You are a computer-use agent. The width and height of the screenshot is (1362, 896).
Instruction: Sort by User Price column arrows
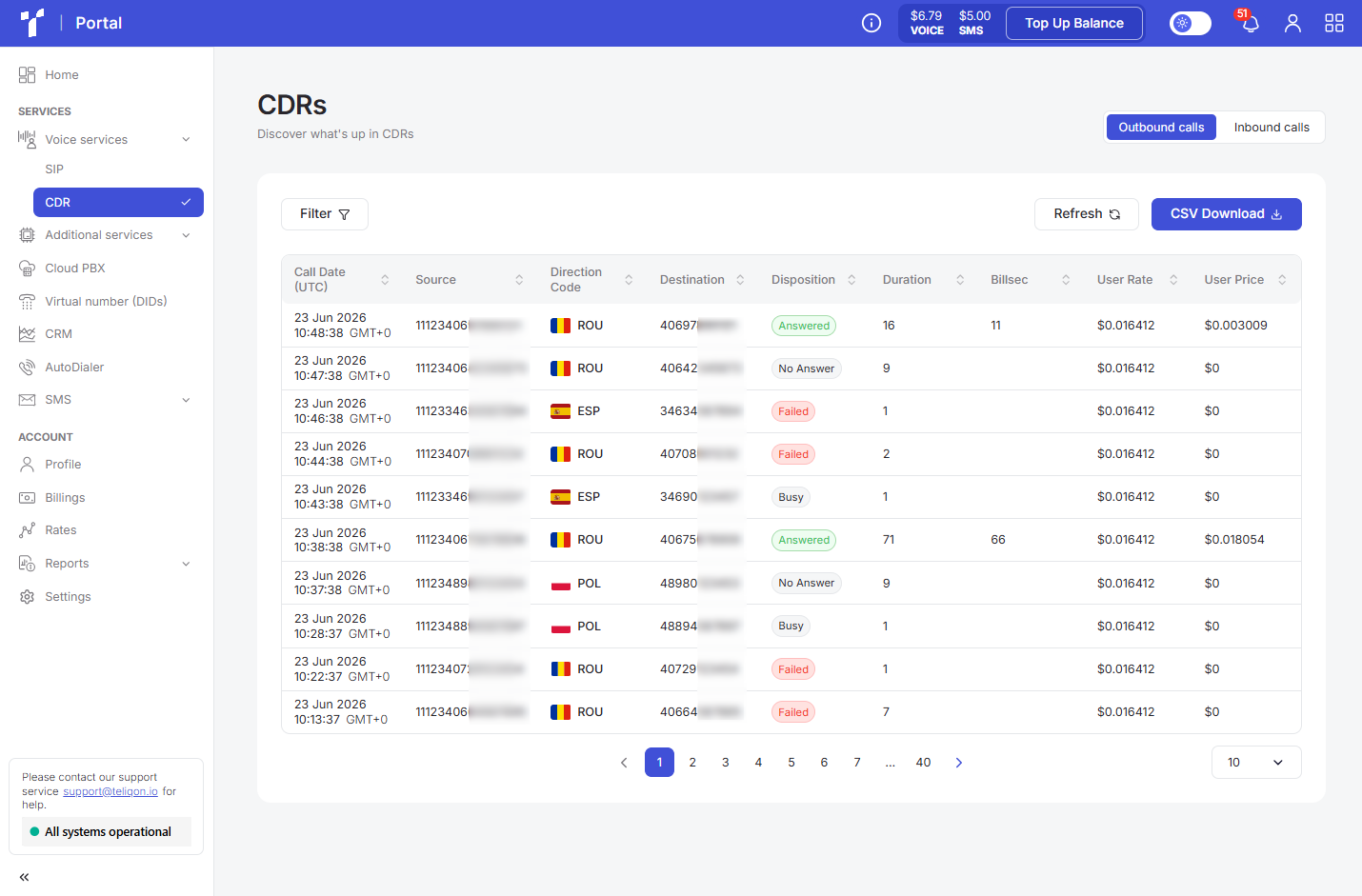pos(1282,280)
